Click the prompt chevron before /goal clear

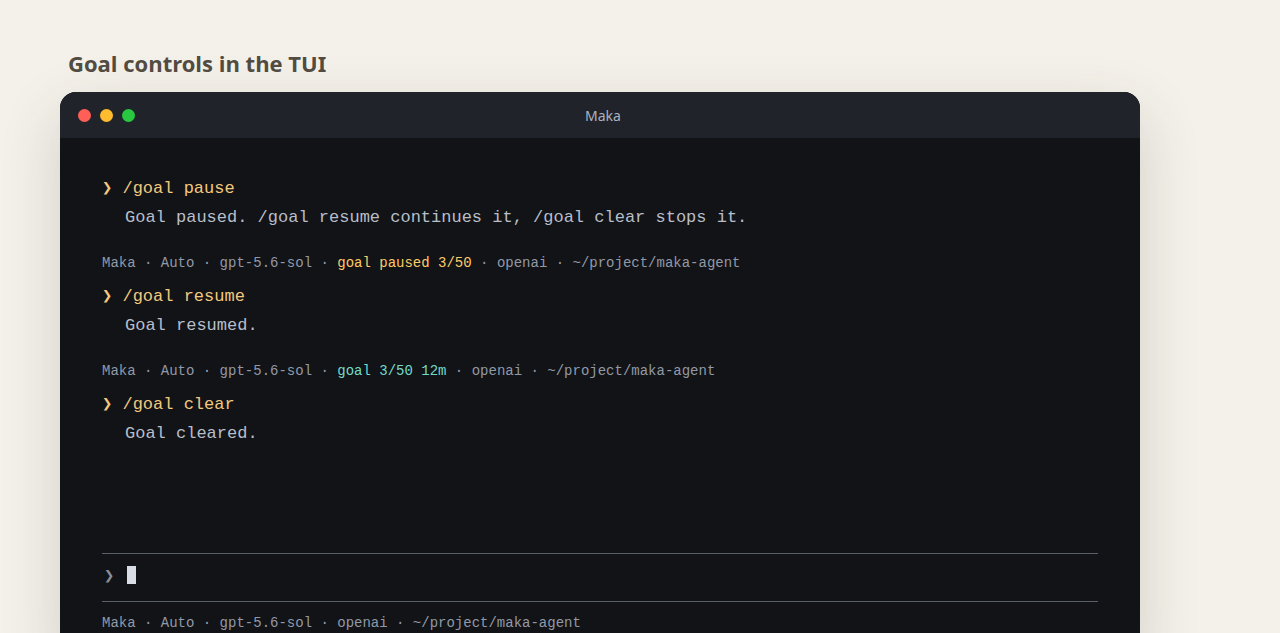[107, 404]
